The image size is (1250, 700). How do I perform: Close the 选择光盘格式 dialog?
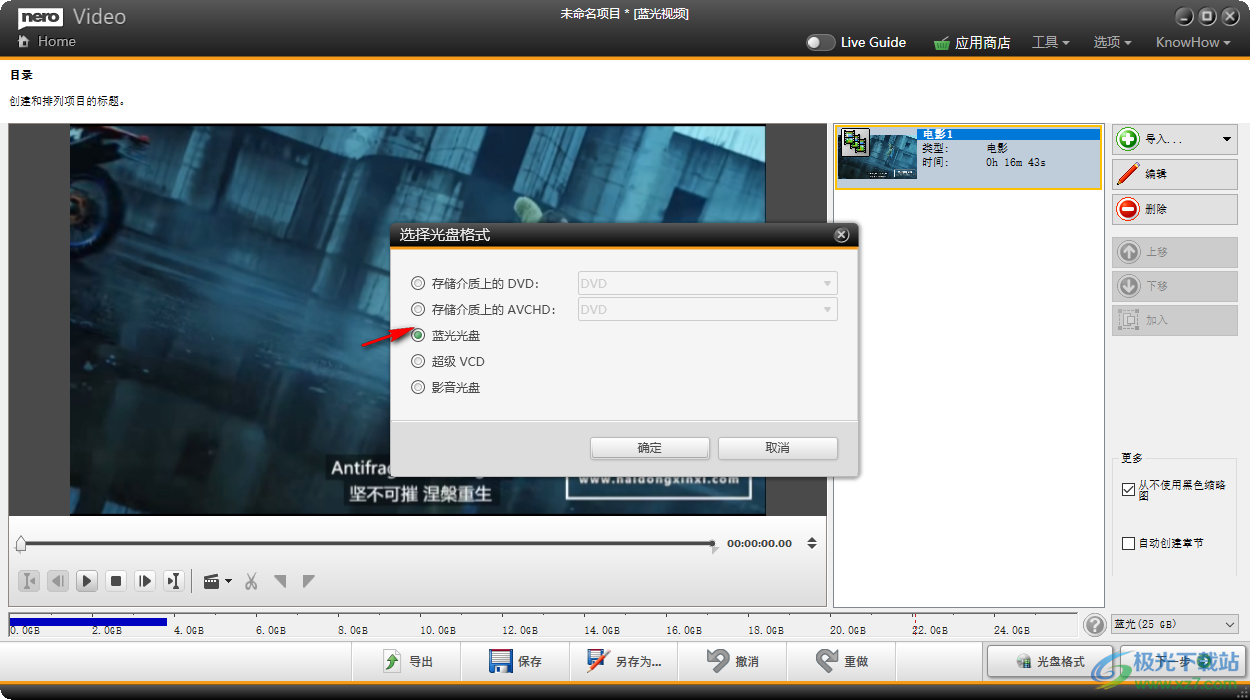click(x=841, y=235)
